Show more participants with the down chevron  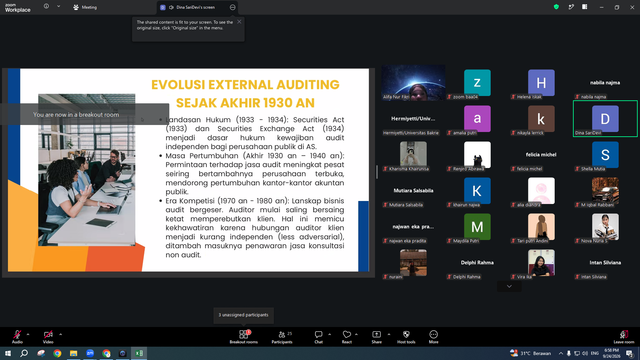509,286
